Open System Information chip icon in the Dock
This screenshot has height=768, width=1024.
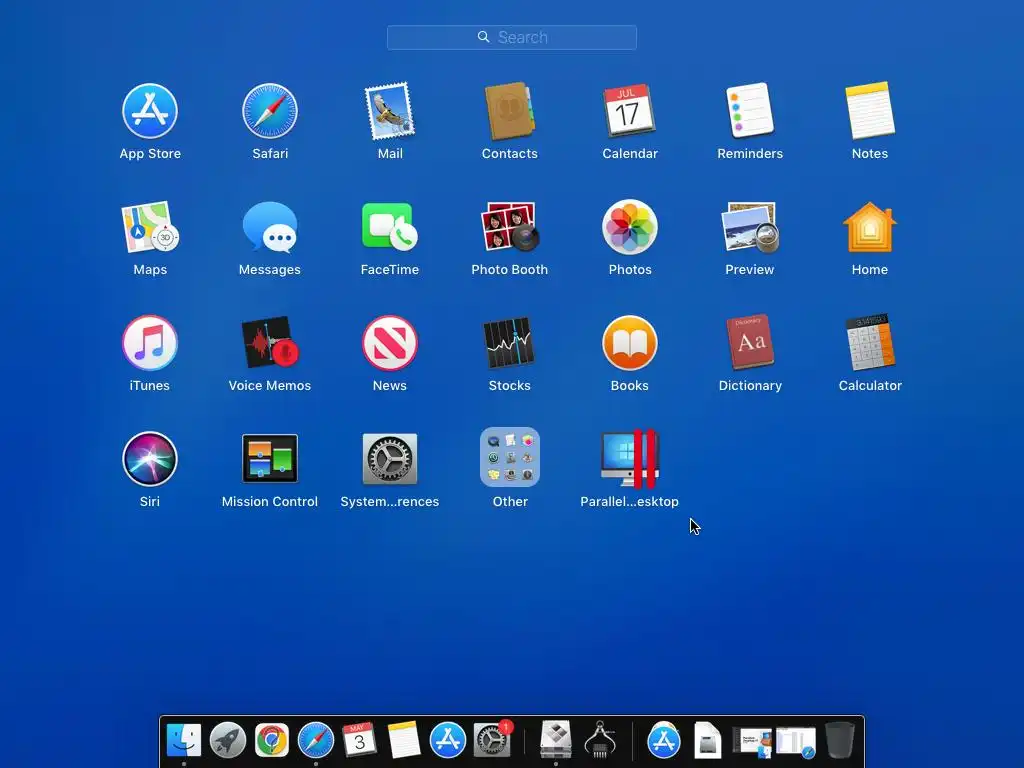pyautogui.click(x=600, y=740)
